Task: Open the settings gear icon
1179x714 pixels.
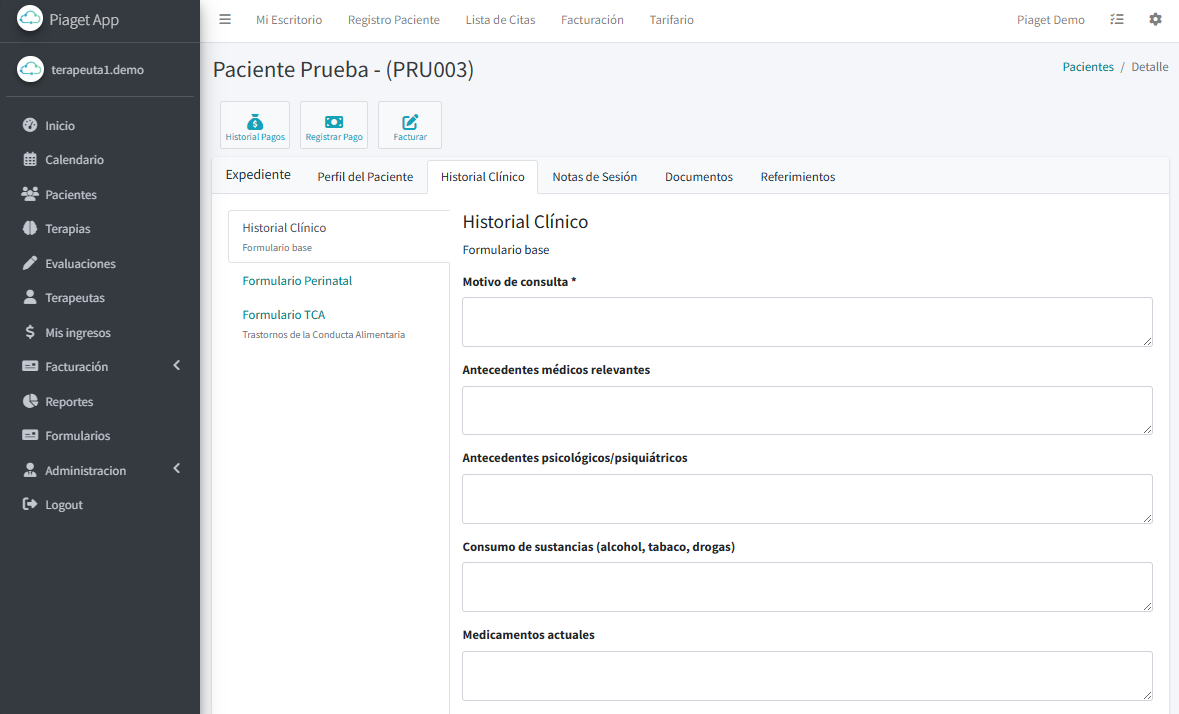Action: (x=1155, y=20)
